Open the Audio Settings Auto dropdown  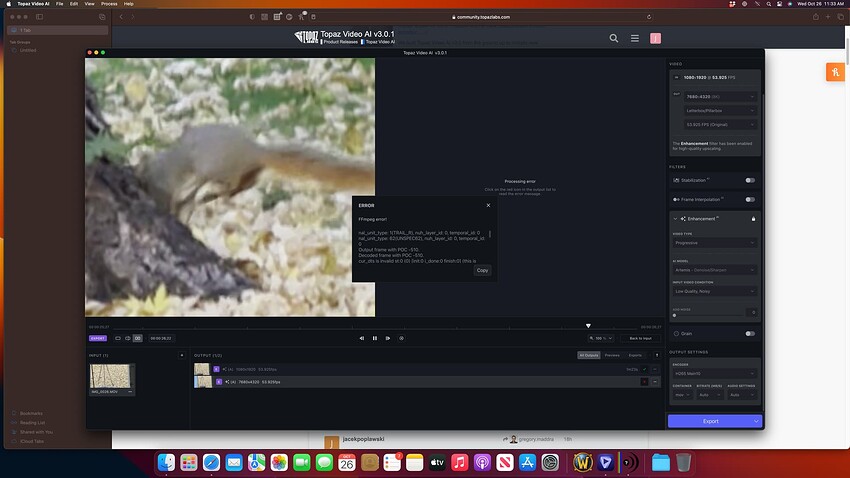click(742, 395)
